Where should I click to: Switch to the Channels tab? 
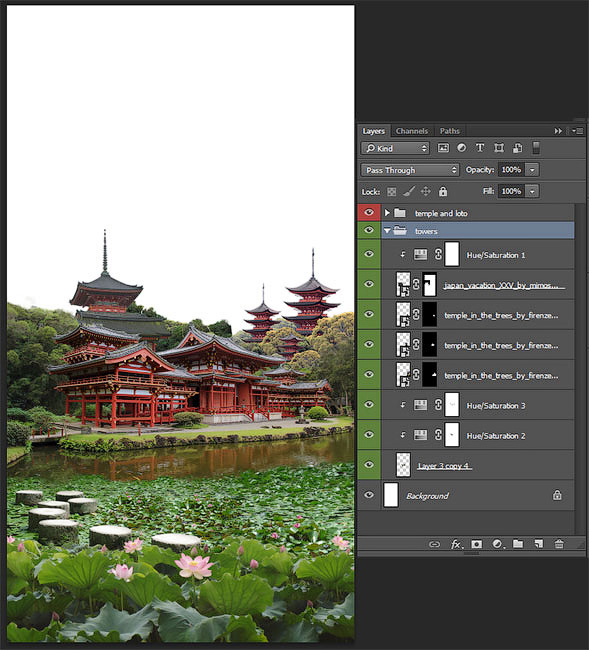coord(412,131)
